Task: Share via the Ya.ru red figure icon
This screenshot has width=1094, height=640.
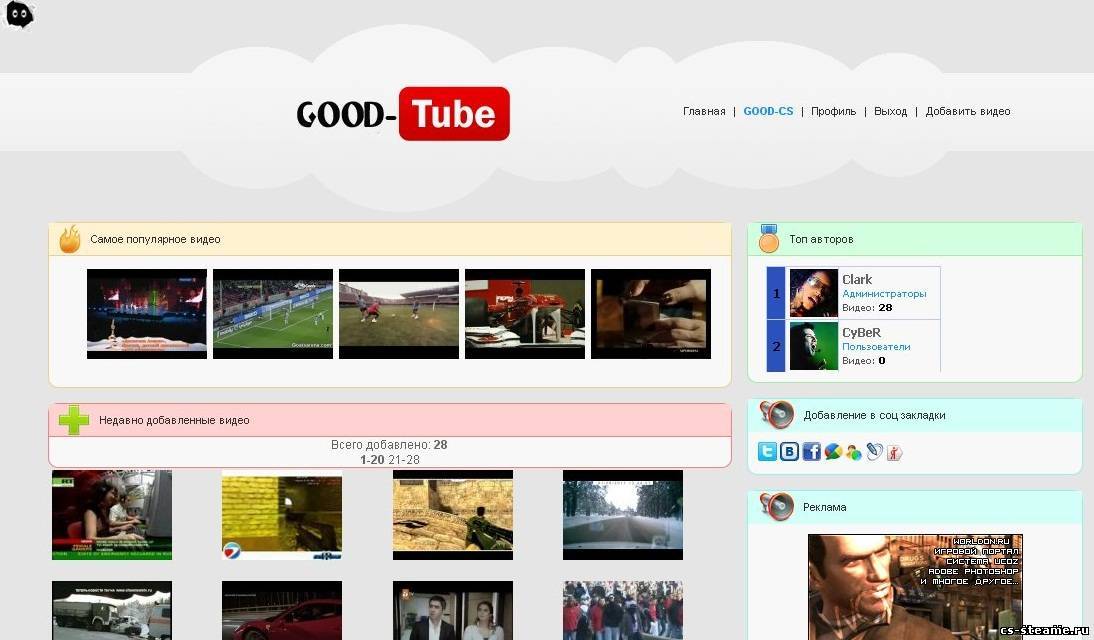Action: pyautogui.click(x=894, y=453)
